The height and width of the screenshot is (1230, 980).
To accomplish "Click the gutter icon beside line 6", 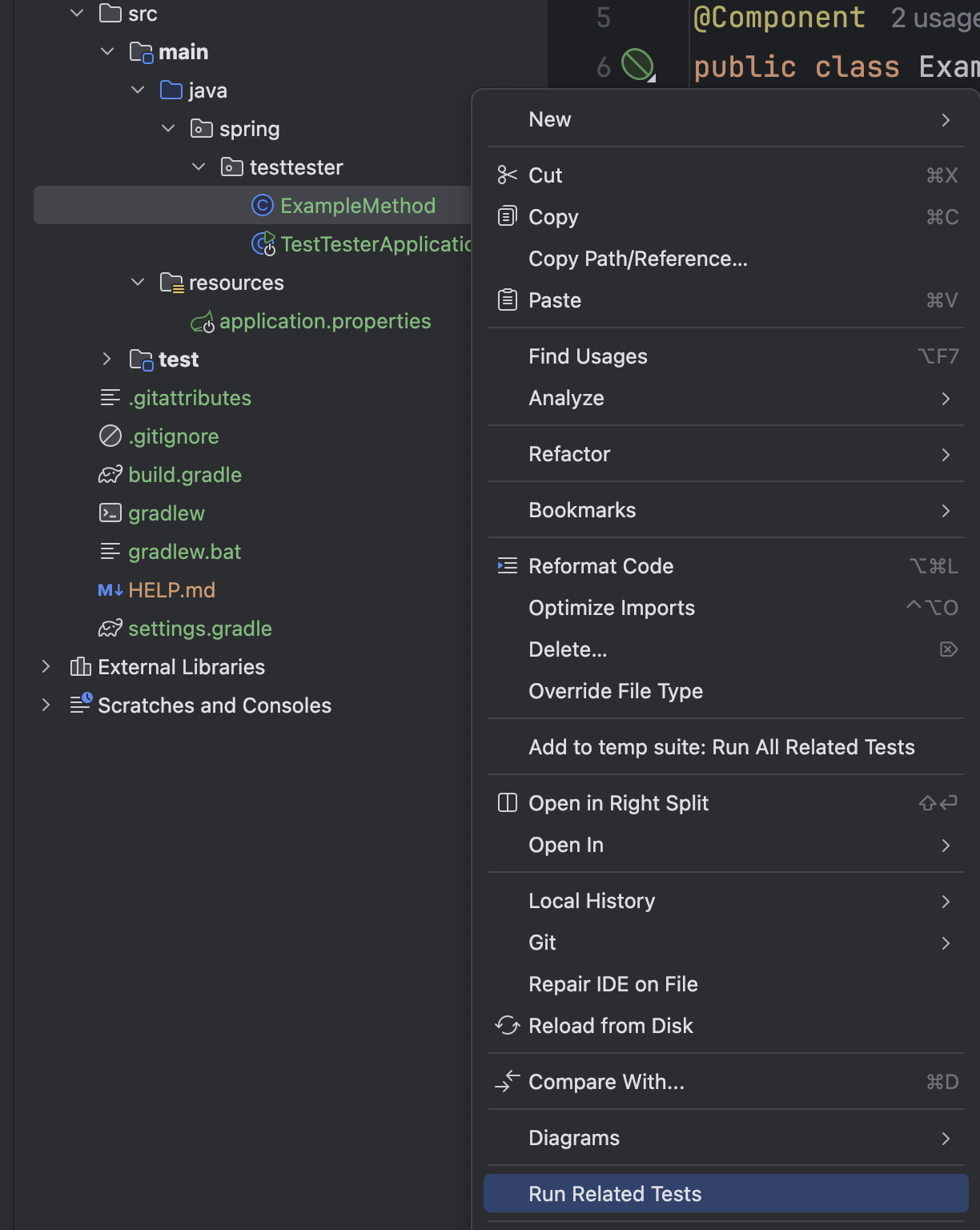I will click(x=637, y=65).
